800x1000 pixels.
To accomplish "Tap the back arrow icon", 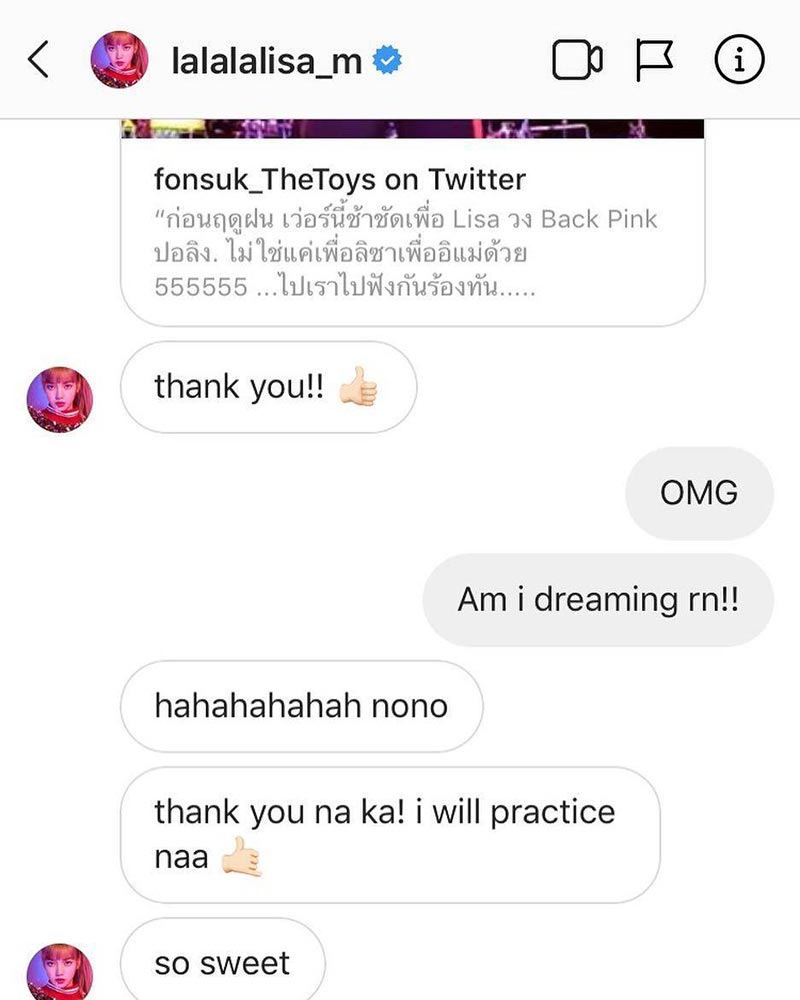I will click(38, 59).
